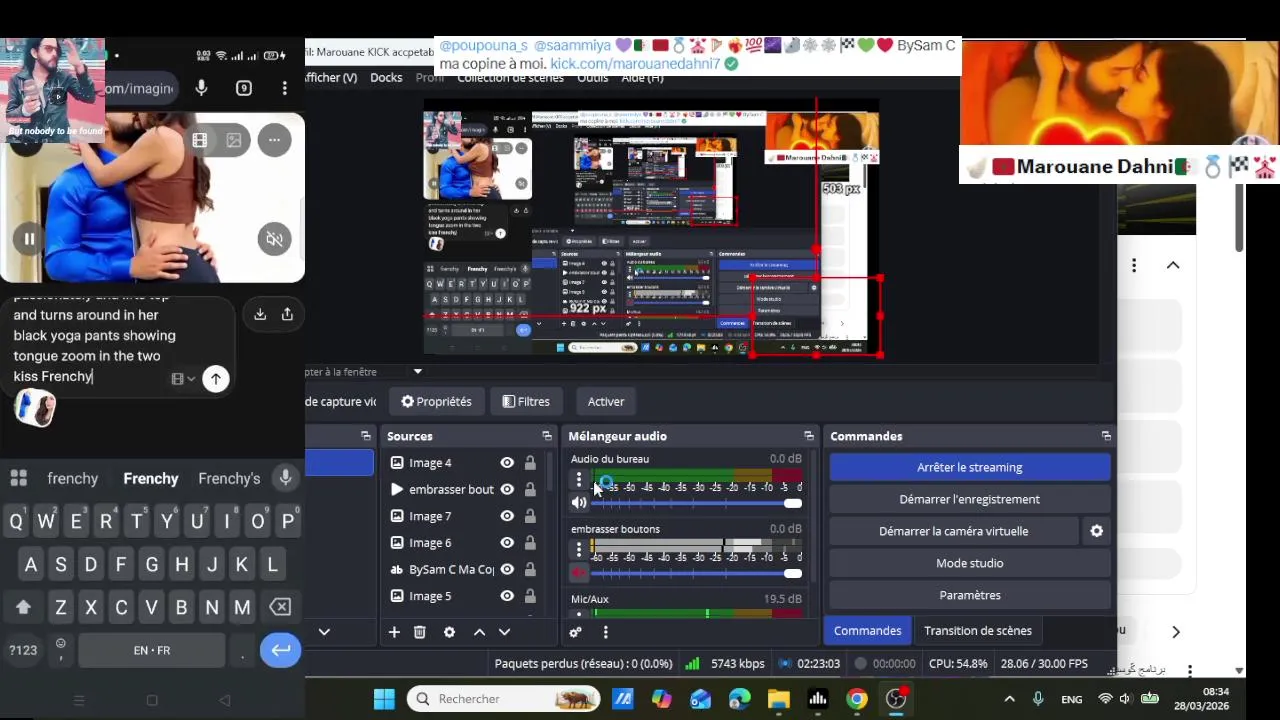Screen dimensions: 1280x720
Task: Tap the download icon on phone
Action: point(260,314)
